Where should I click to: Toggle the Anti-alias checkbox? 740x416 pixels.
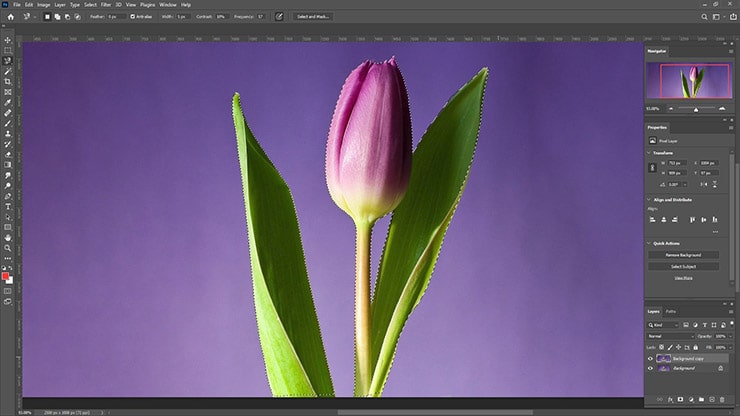(x=134, y=17)
